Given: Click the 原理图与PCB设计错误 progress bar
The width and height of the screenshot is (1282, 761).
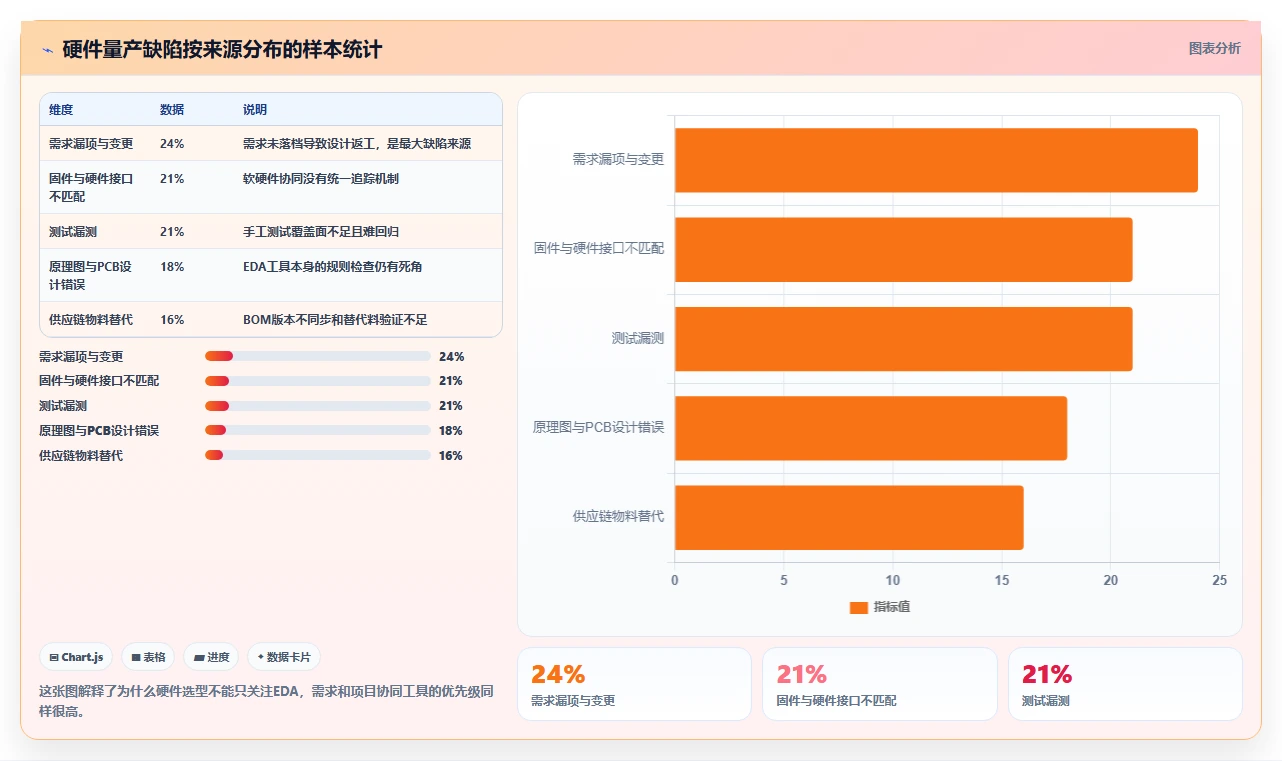Looking at the screenshot, I should point(318,431).
